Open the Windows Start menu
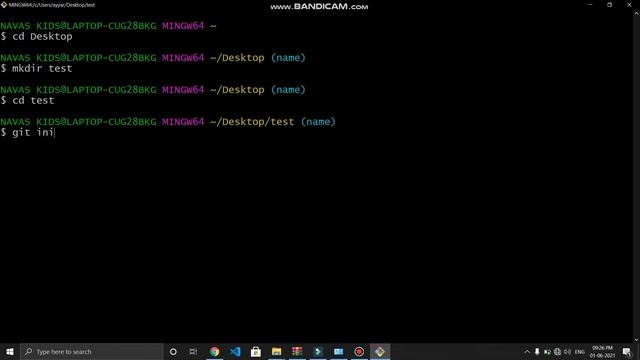The height and width of the screenshot is (360, 640). [x=10, y=351]
